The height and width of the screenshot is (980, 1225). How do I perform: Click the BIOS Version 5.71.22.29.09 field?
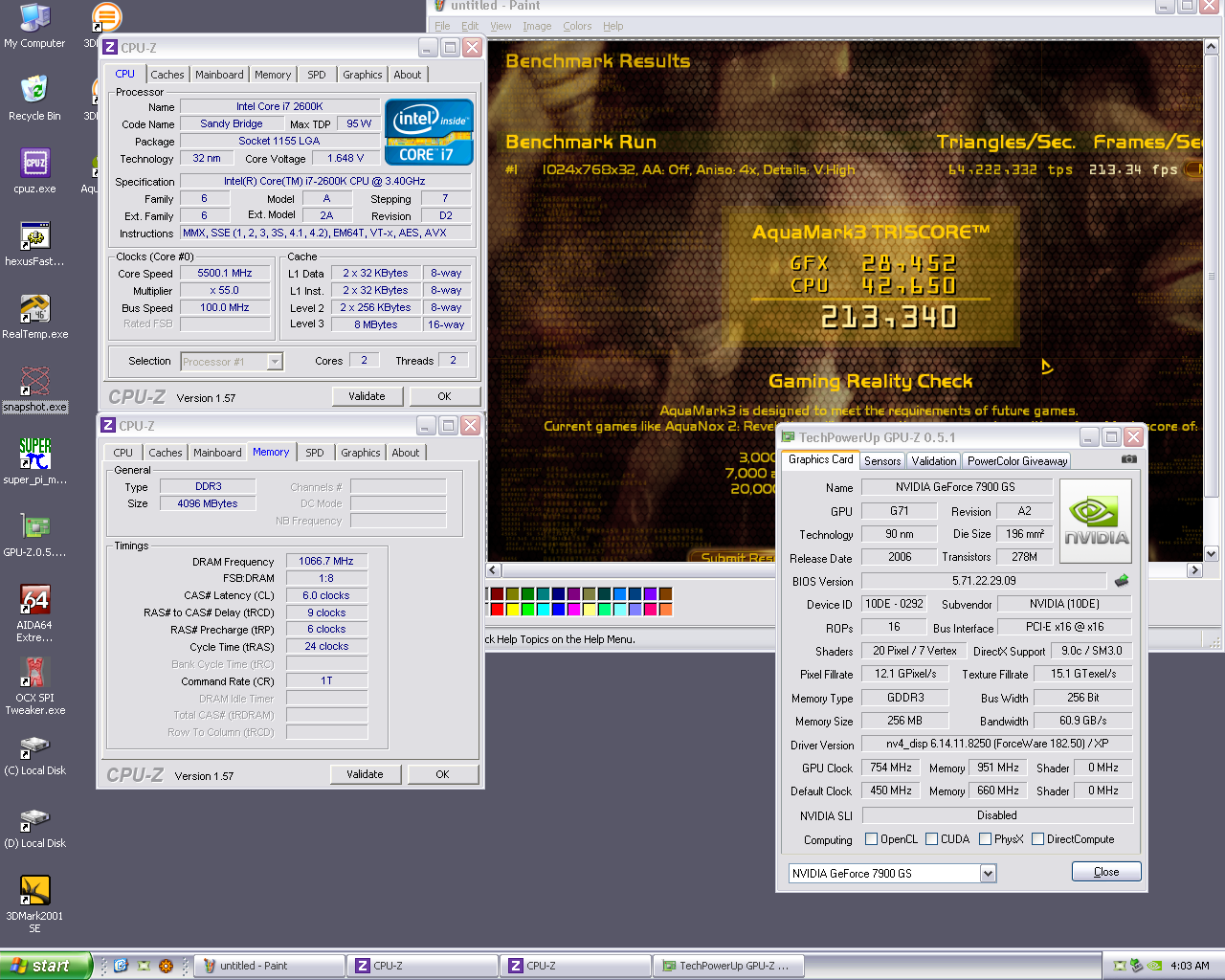[x=984, y=581]
